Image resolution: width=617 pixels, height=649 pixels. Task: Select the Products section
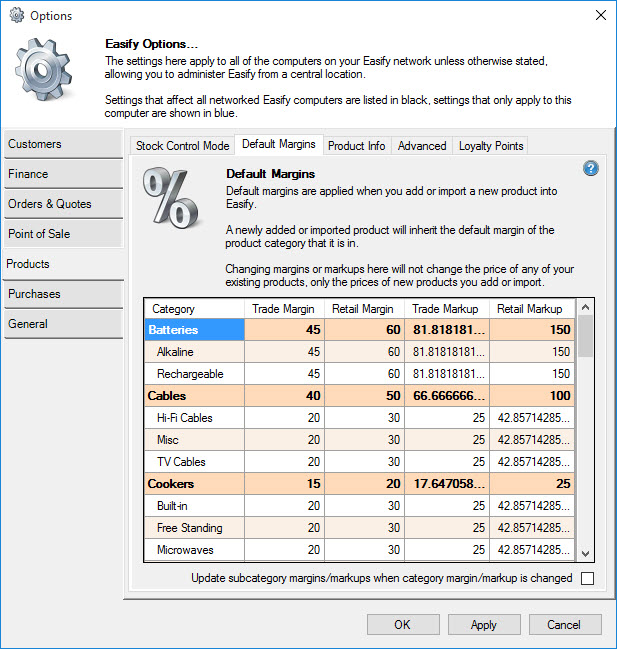[63, 264]
